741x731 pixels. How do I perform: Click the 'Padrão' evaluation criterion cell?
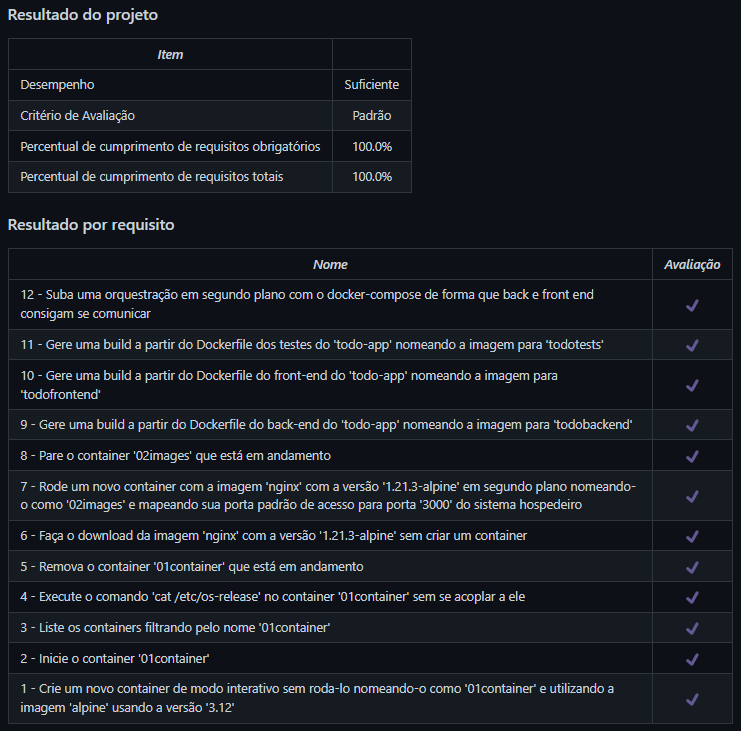371,116
